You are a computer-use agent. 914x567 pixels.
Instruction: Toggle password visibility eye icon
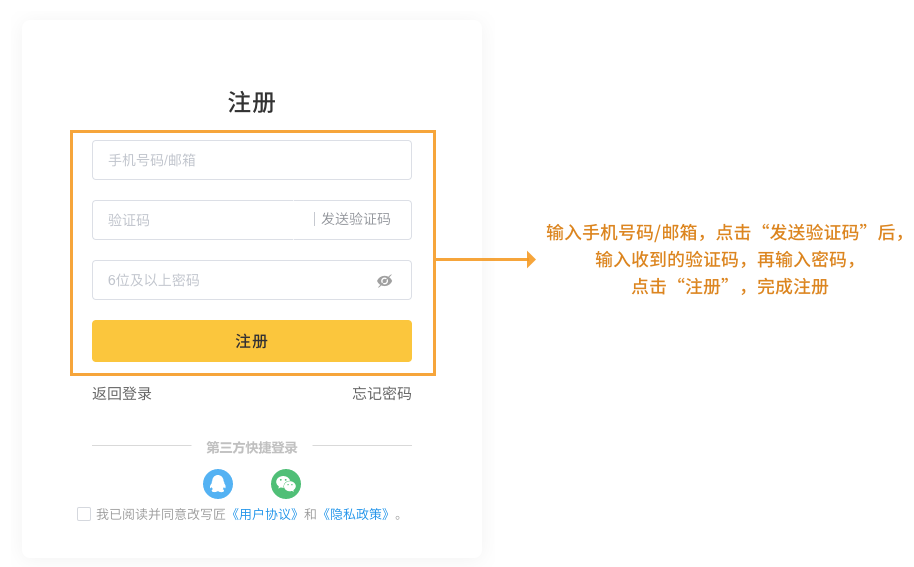point(385,281)
